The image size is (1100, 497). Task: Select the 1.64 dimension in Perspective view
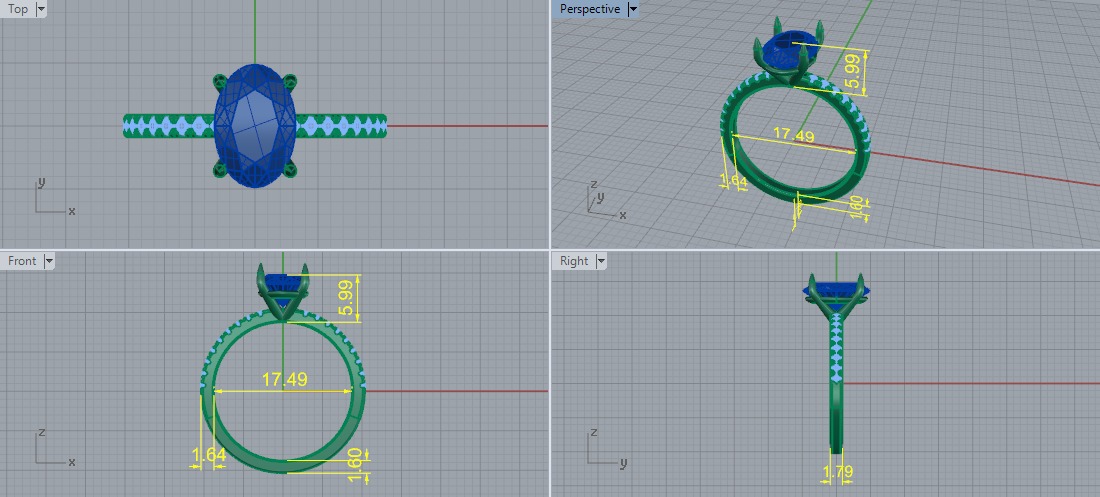734,180
